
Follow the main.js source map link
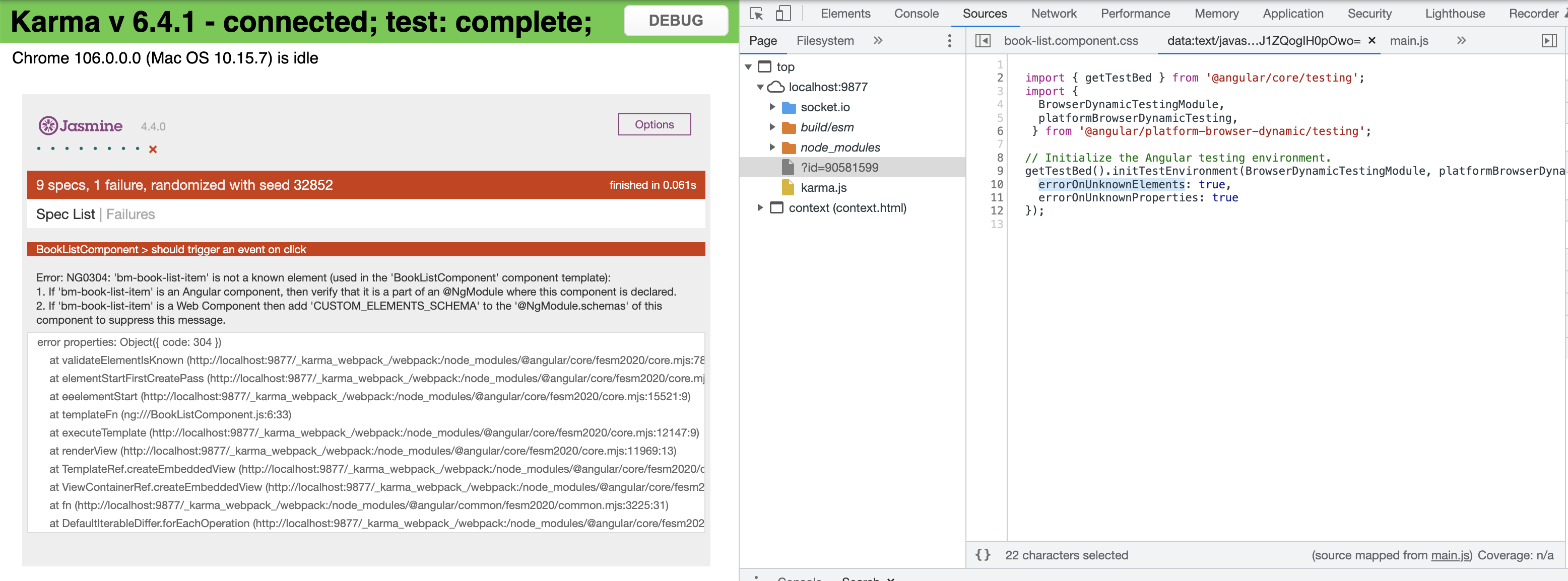tap(1449, 554)
